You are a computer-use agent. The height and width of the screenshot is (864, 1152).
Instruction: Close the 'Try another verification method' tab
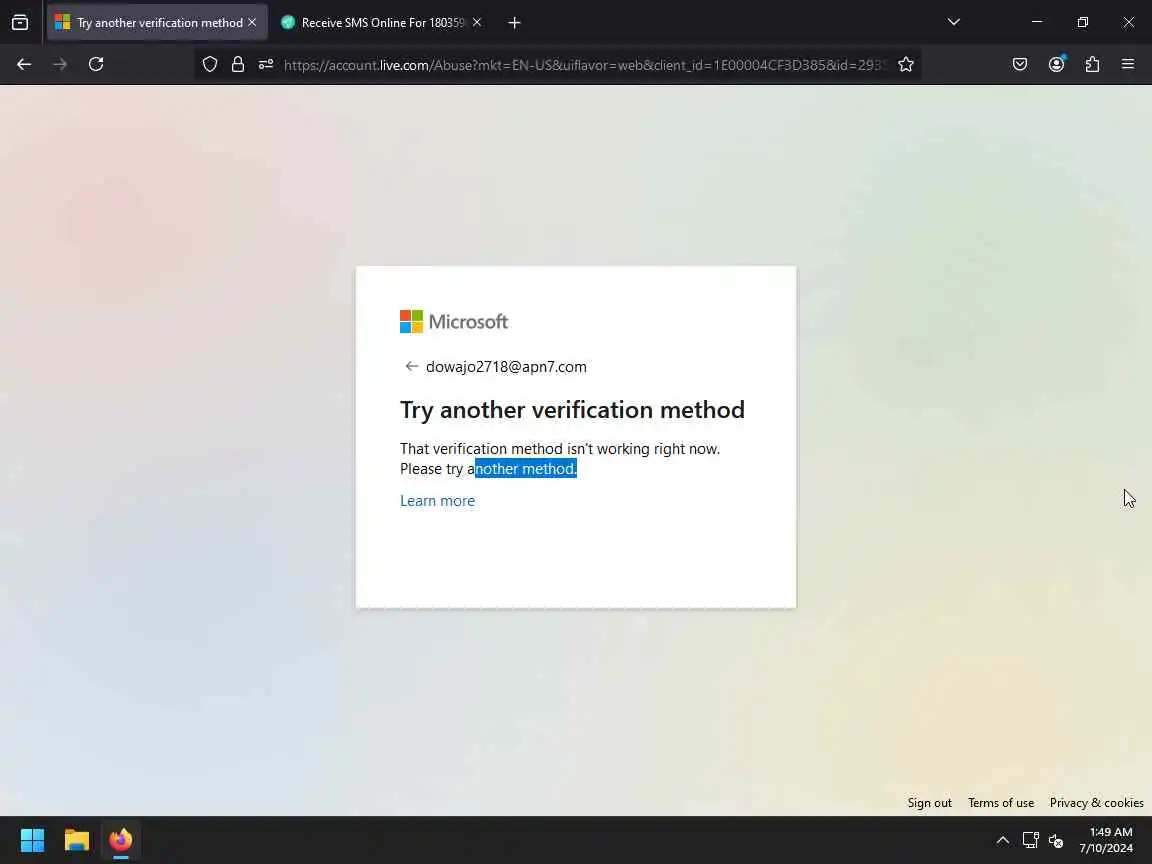click(252, 22)
